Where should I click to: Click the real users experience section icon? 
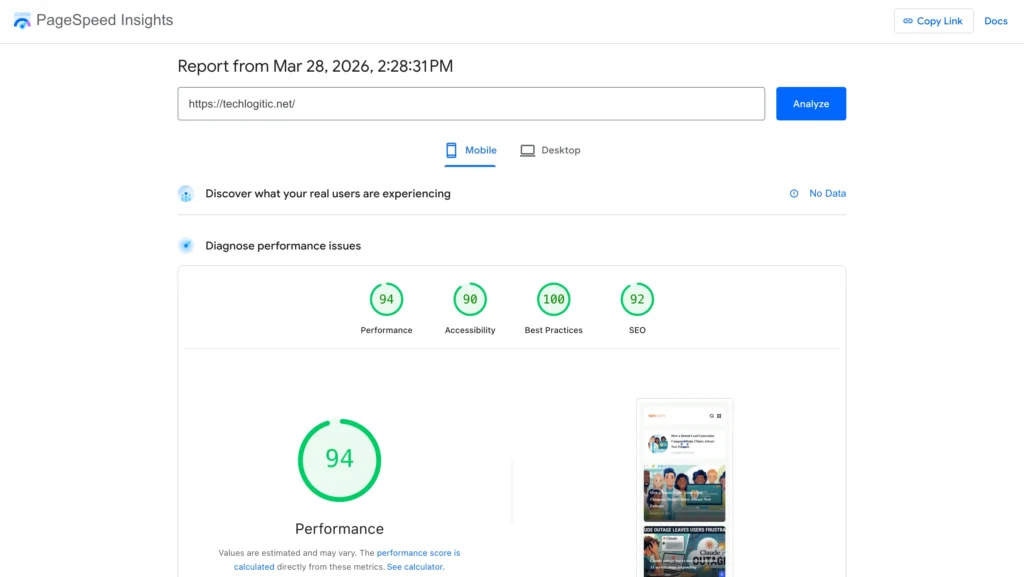point(186,193)
